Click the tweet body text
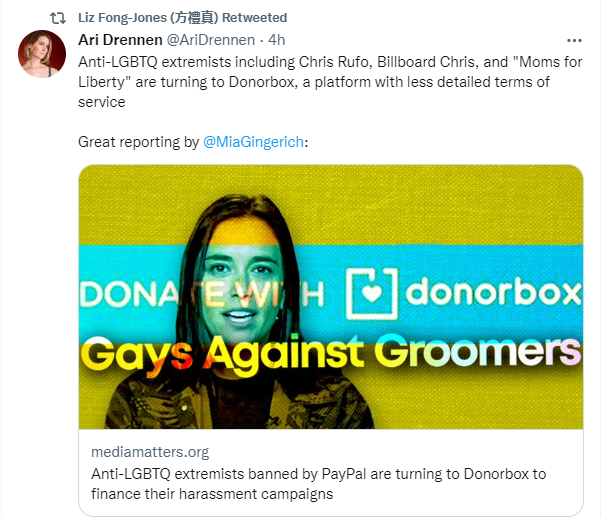 tap(330, 82)
